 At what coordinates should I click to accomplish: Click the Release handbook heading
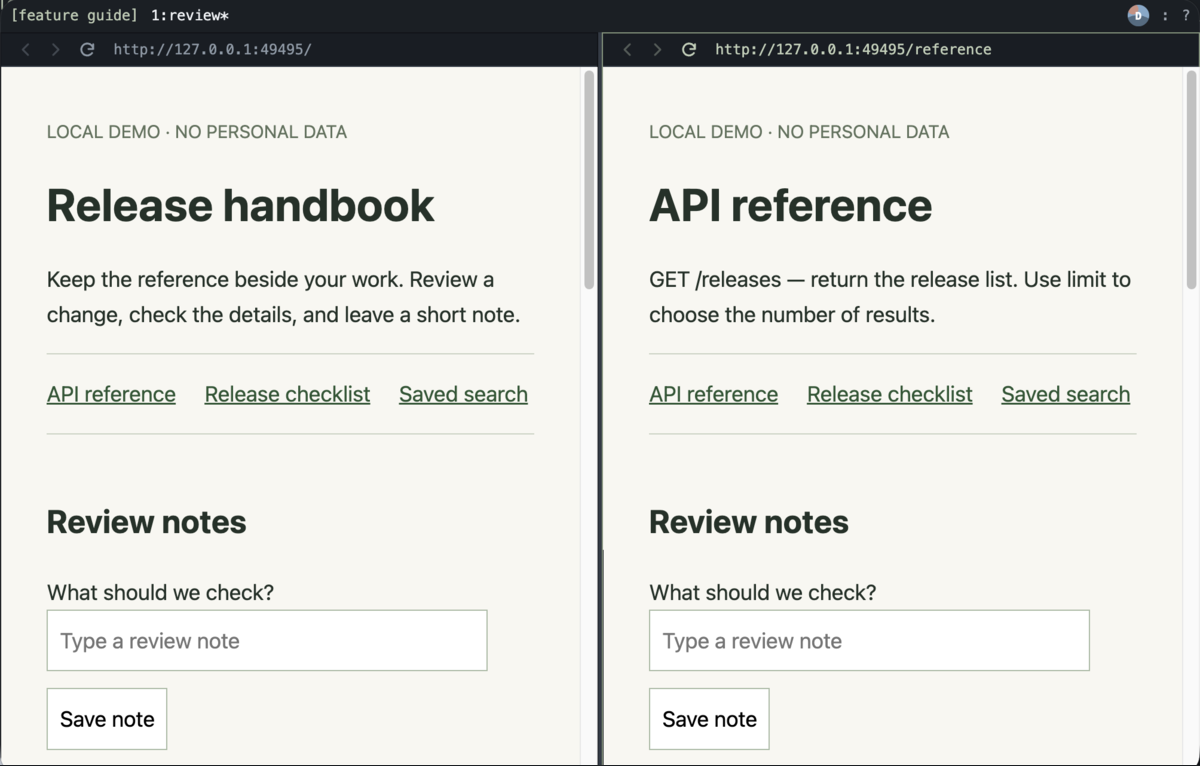[240, 205]
